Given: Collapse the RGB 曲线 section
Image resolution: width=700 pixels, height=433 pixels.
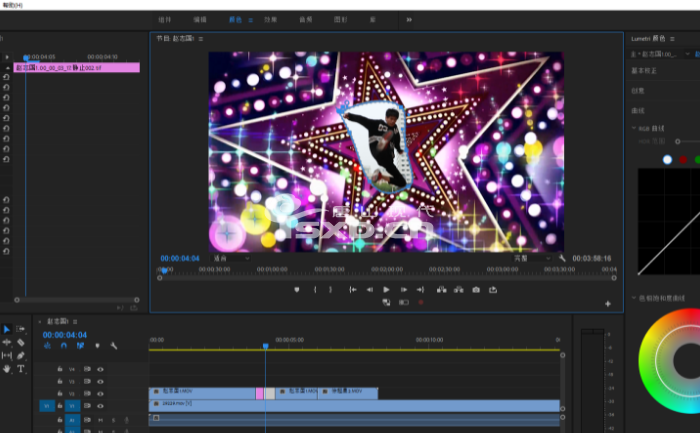Looking at the screenshot, I should [x=633, y=128].
